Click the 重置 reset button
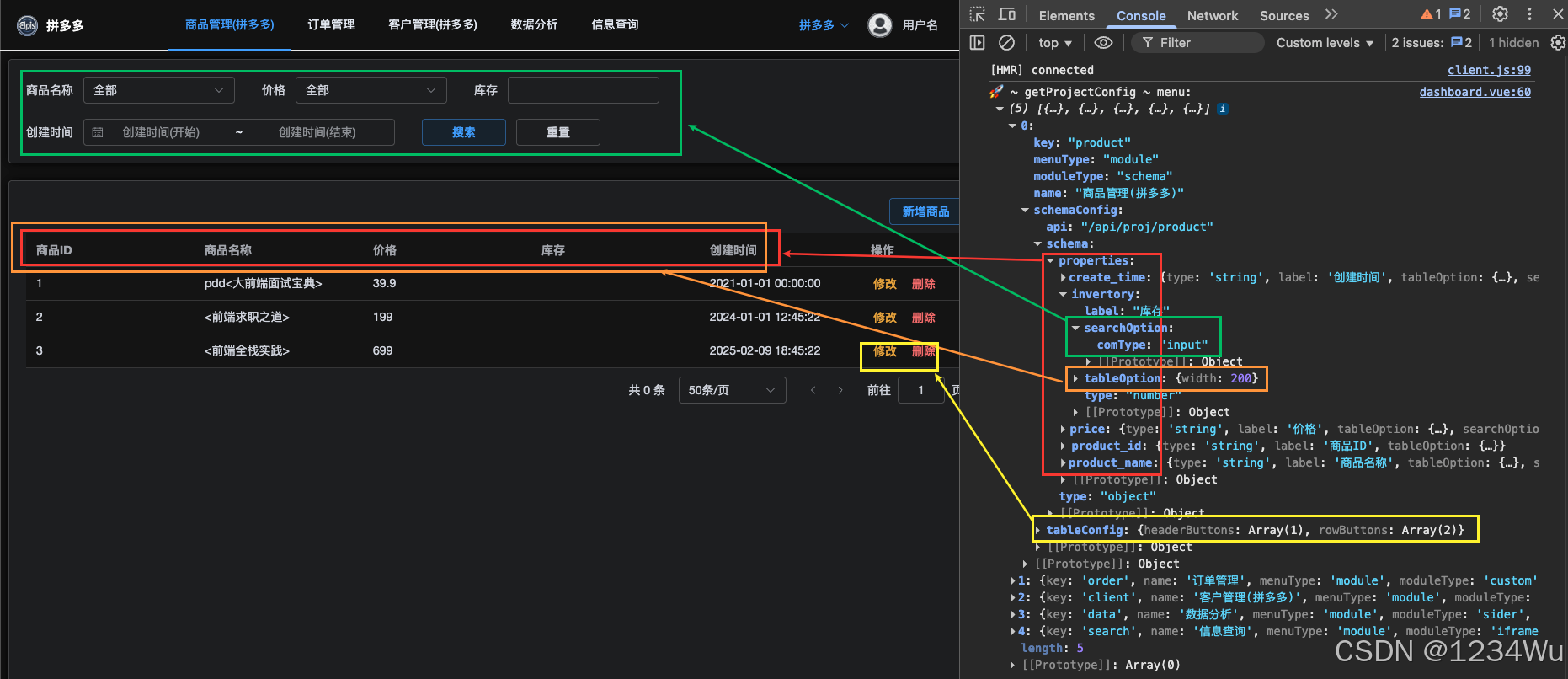1568x679 pixels. point(558,132)
